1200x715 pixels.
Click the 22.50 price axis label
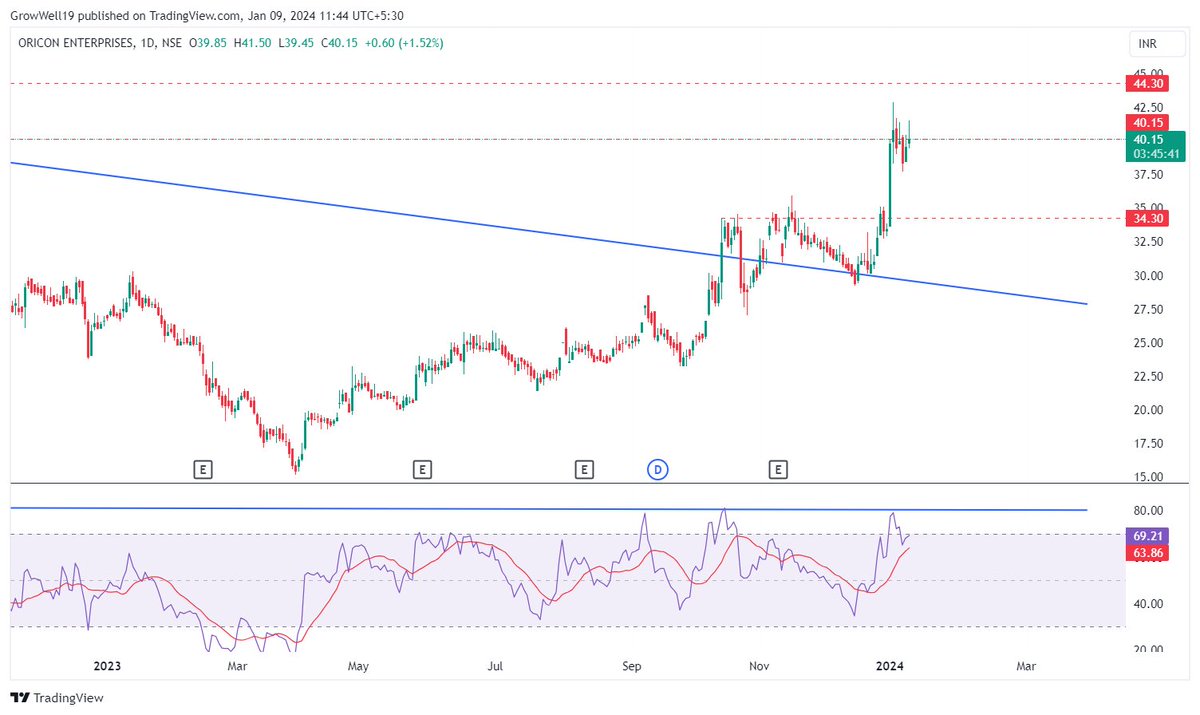tap(1150, 377)
